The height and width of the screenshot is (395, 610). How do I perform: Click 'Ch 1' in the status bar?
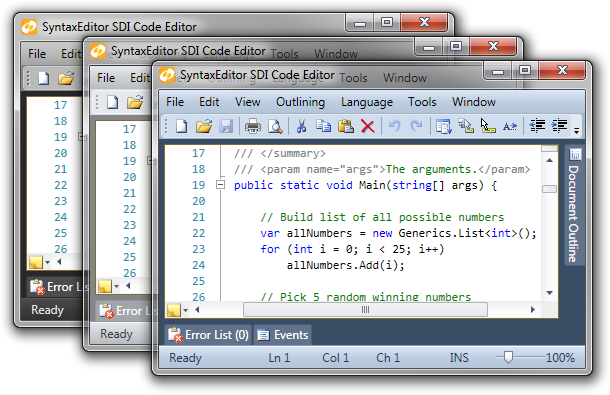click(x=388, y=358)
